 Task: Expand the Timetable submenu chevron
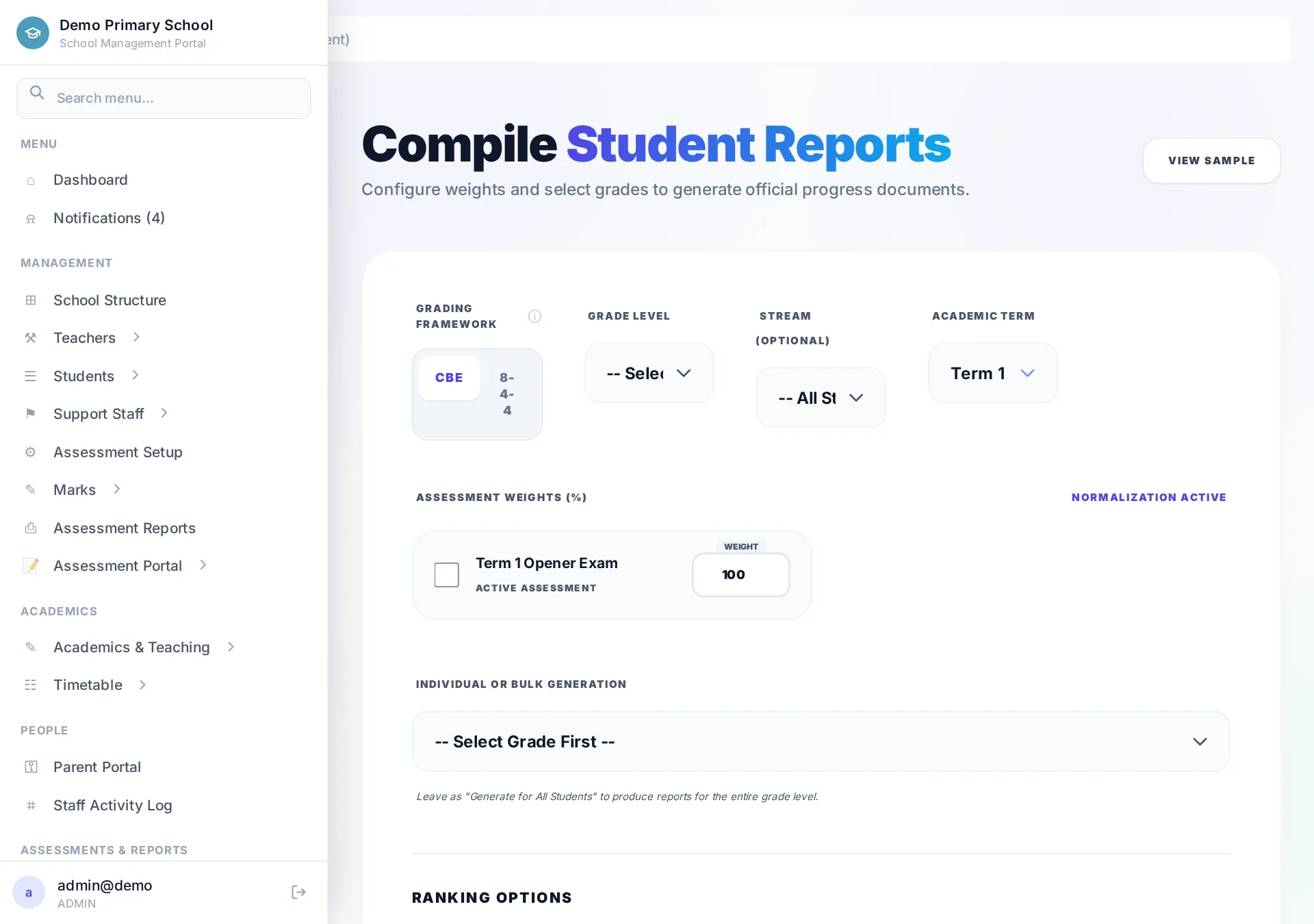coord(142,684)
